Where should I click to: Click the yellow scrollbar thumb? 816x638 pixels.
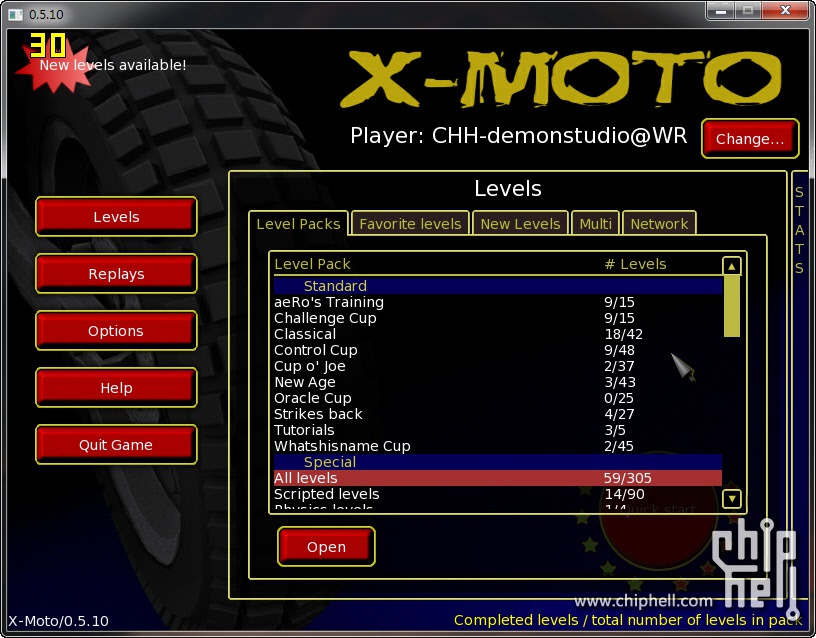(x=732, y=306)
